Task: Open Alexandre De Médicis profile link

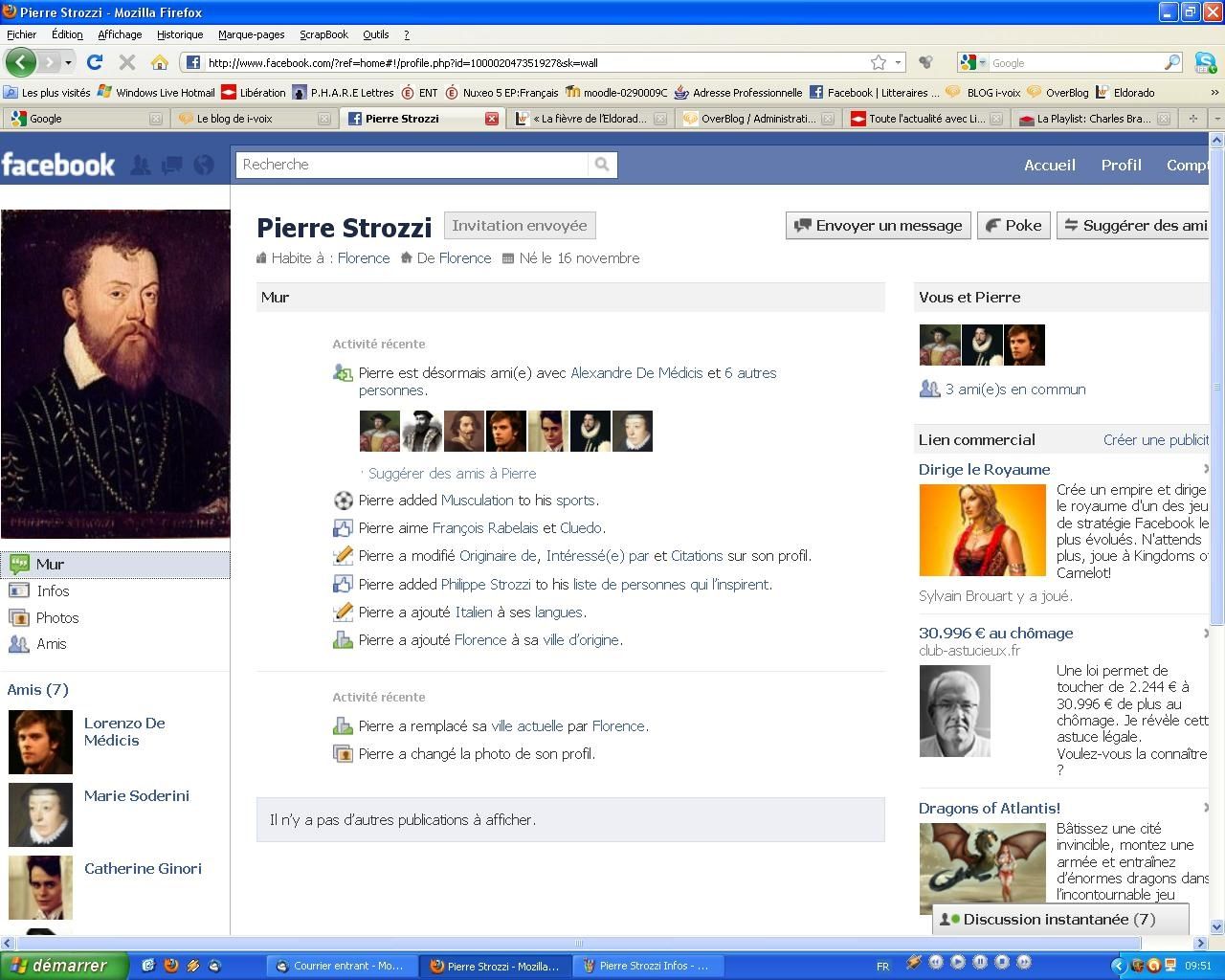Action: (x=636, y=373)
